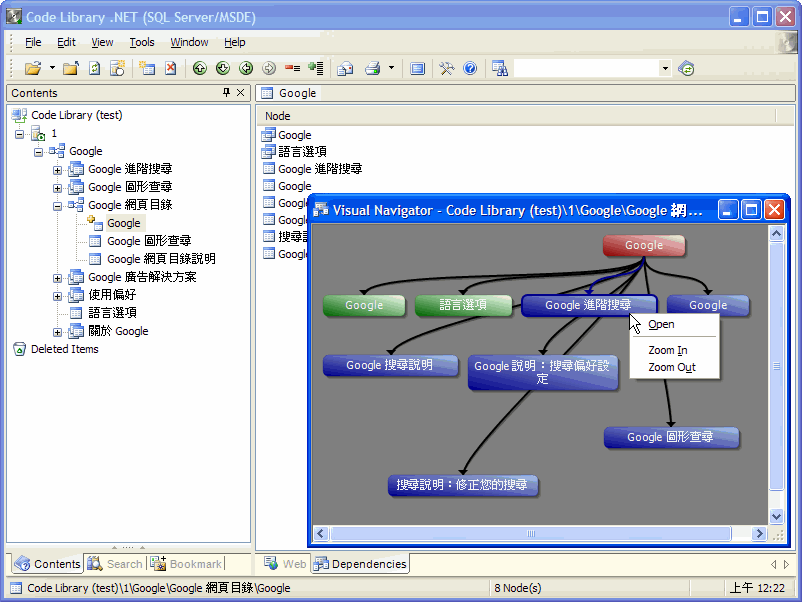Click the green go/refresh search icon
802x602 pixels.
pyautogui.click(x=686, y=68)
